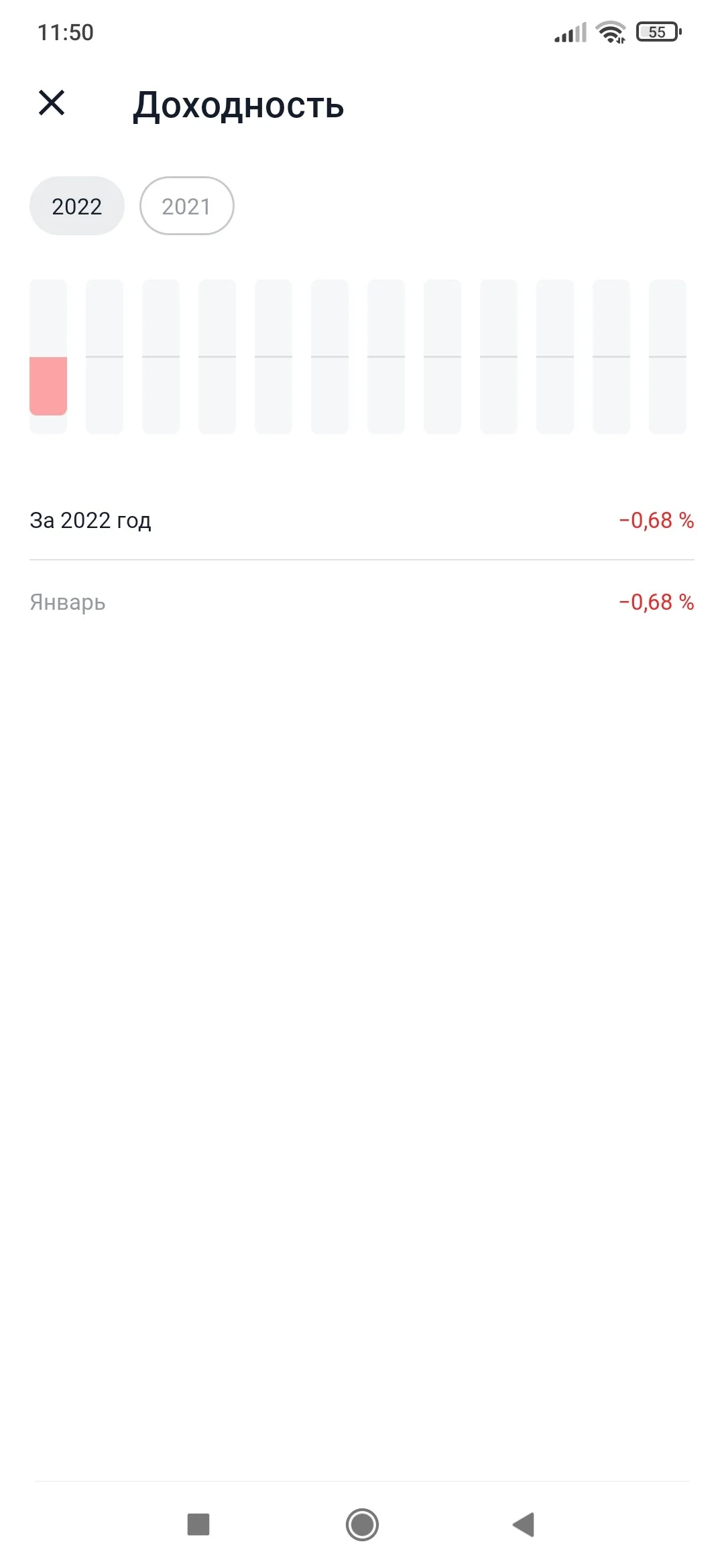Tap the eighth month bar in chart
Screen dimensions: 724x1568
442,356
